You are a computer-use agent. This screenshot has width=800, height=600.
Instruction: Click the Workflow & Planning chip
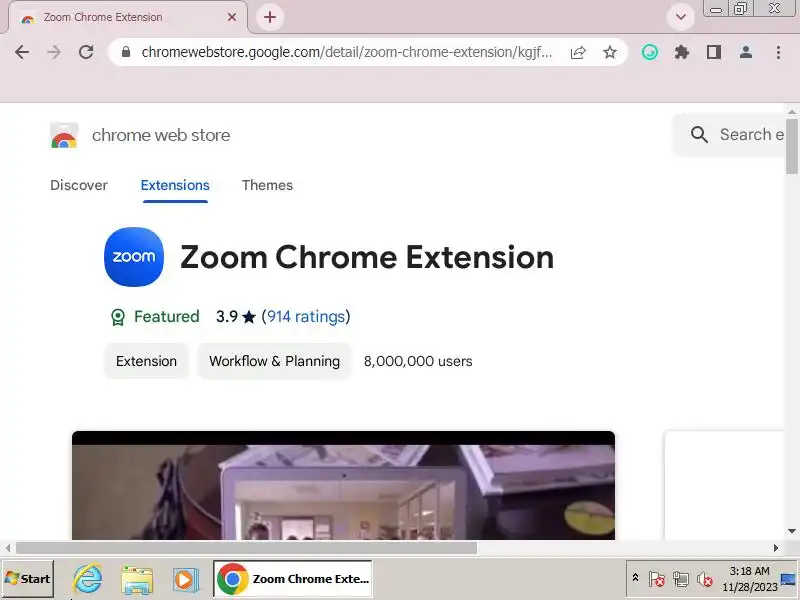click(274, 361)
